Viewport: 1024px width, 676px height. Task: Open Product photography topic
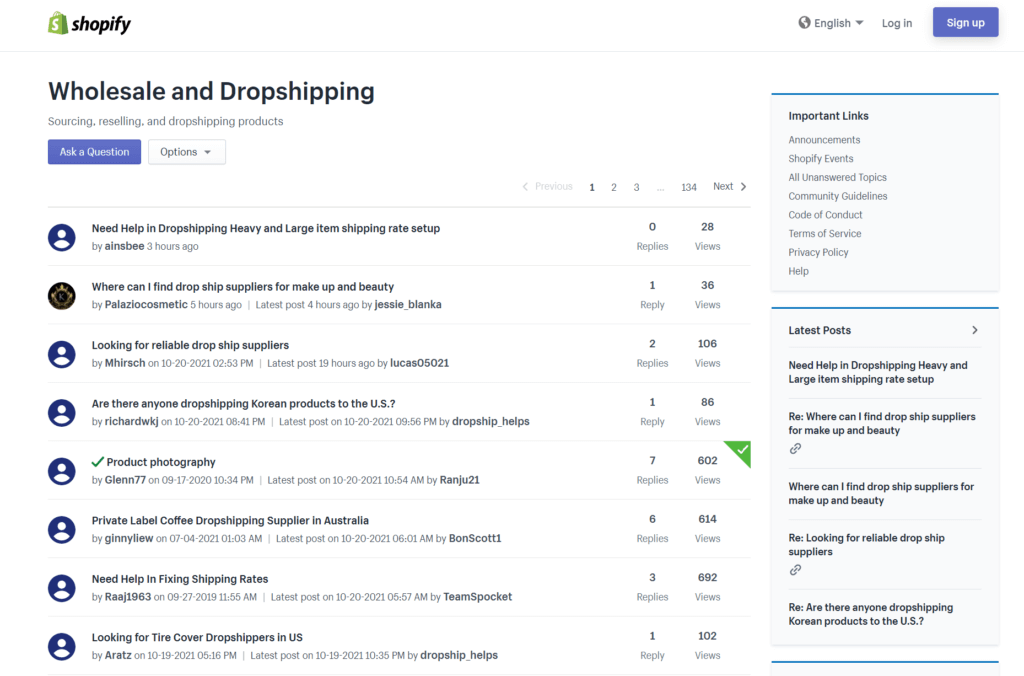(161, 462)
